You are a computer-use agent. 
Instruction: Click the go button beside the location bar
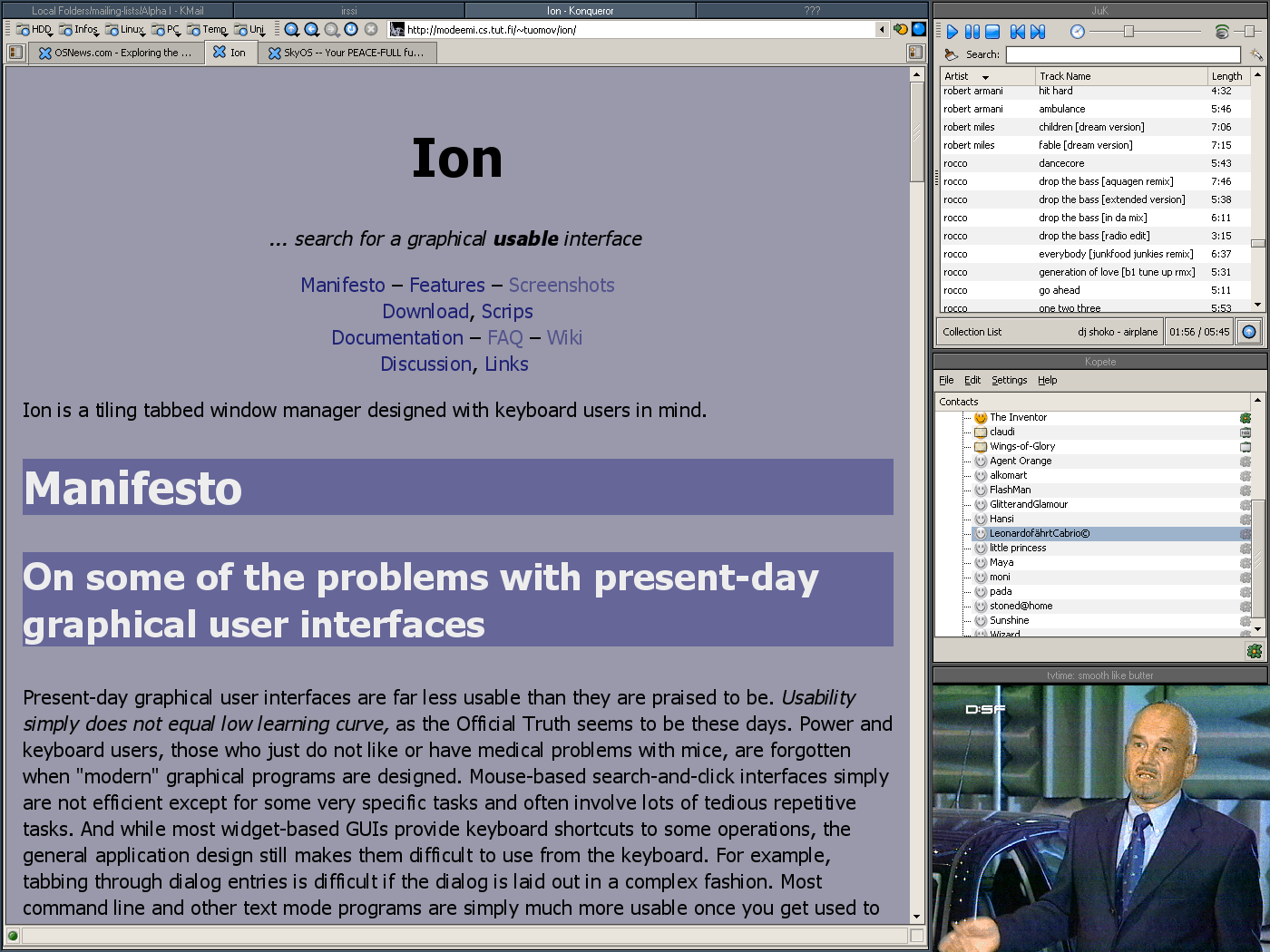[x=900, y=30]
